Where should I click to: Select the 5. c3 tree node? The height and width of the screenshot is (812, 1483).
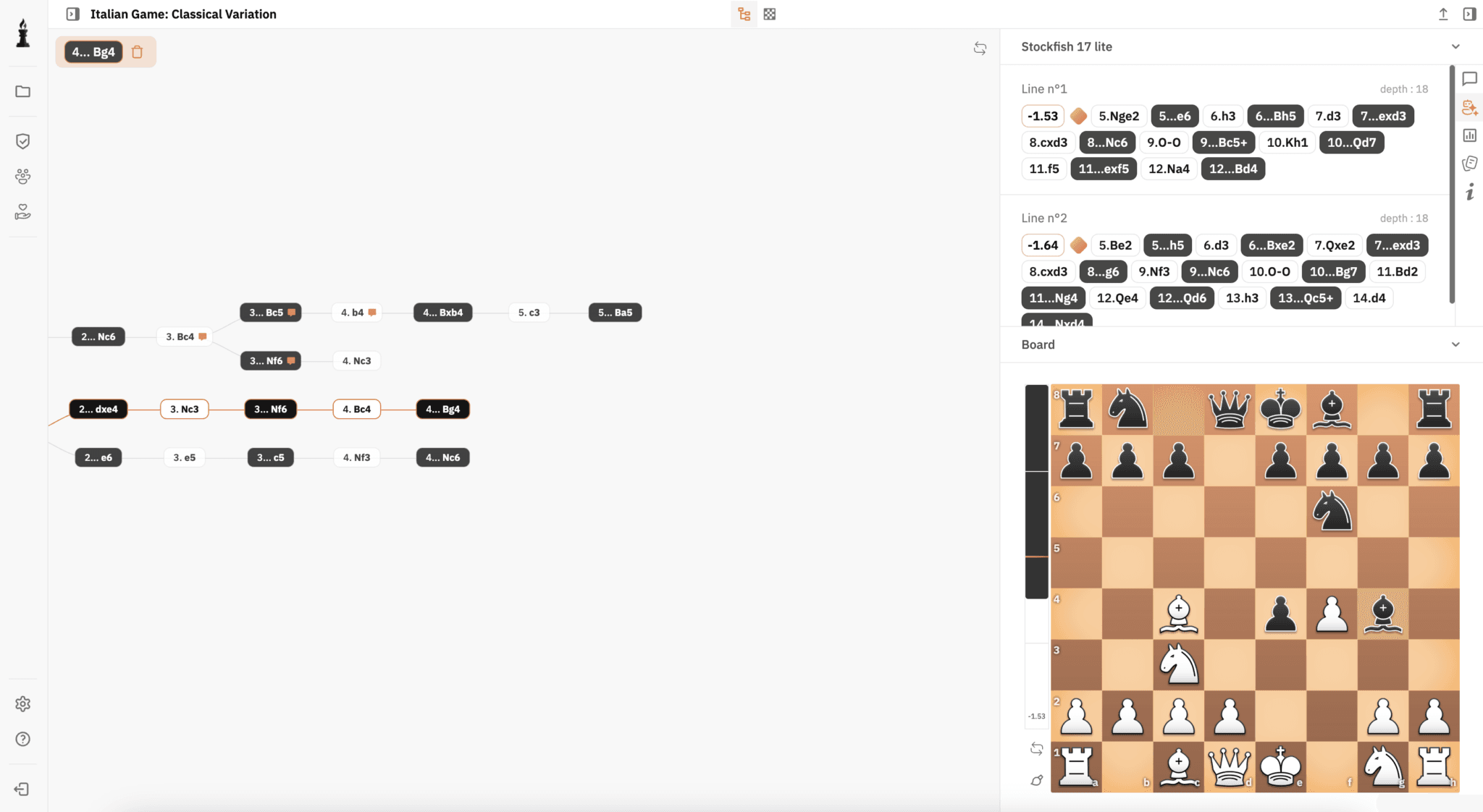(529, 313)
